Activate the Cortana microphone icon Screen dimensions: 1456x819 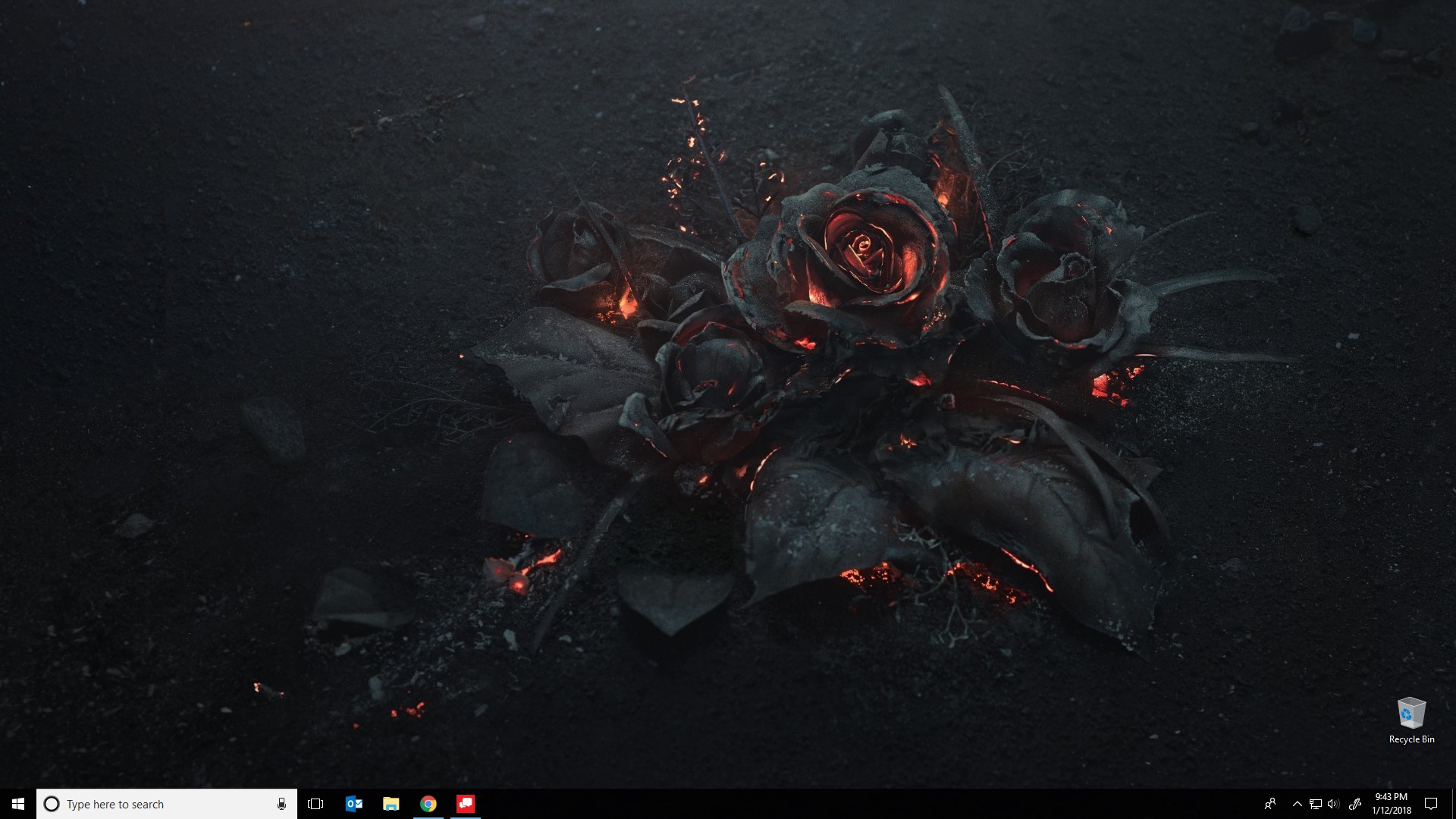click(x=281, y=804)
